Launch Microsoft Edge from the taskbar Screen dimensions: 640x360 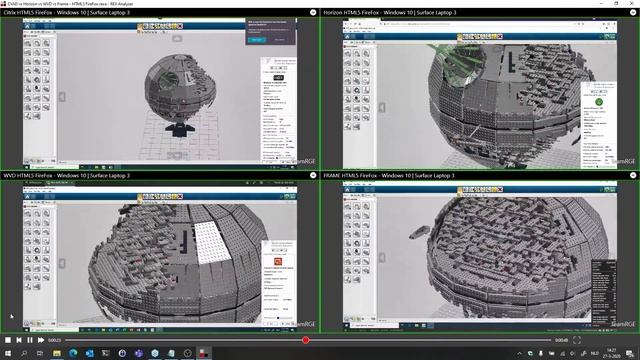point(73,353)
